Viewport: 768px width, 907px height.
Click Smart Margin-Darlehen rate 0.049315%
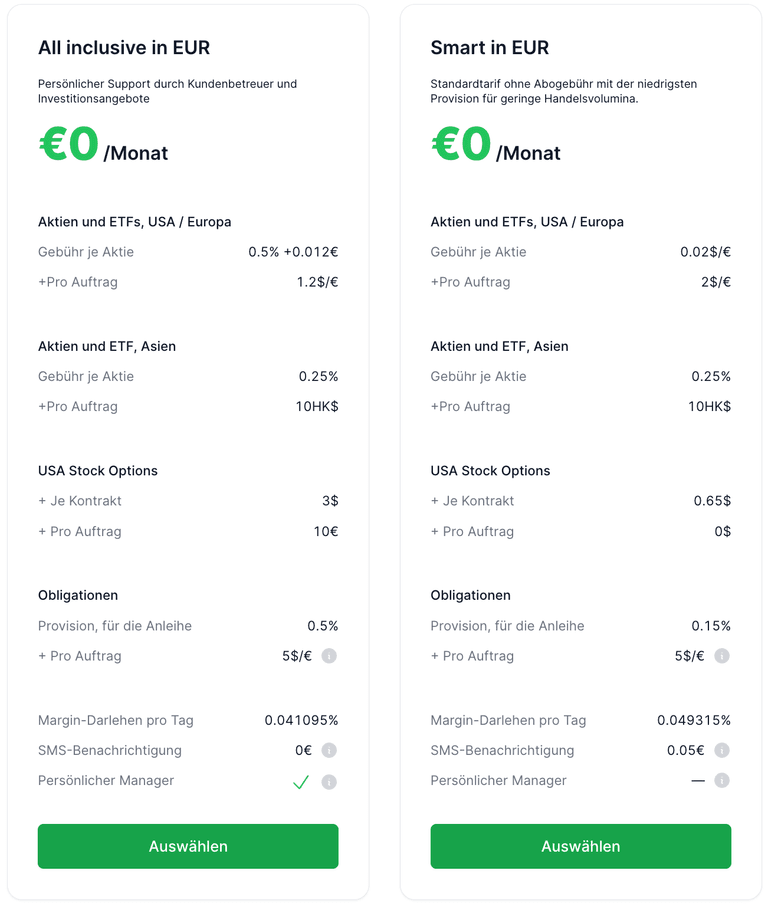coord(693,720)
